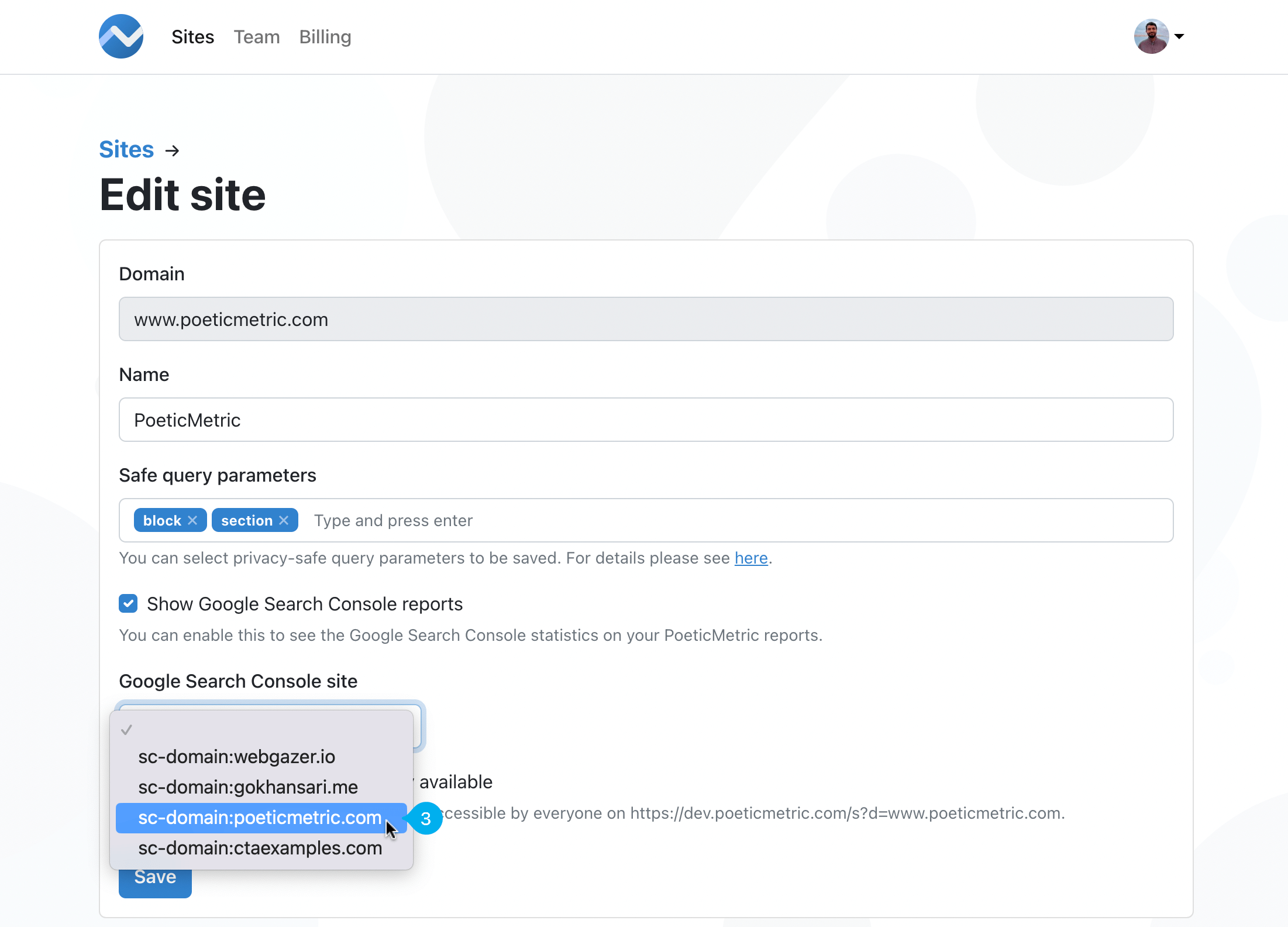Select sc-domain:poeticmetric.com from the list

click(x=259, y=818)
